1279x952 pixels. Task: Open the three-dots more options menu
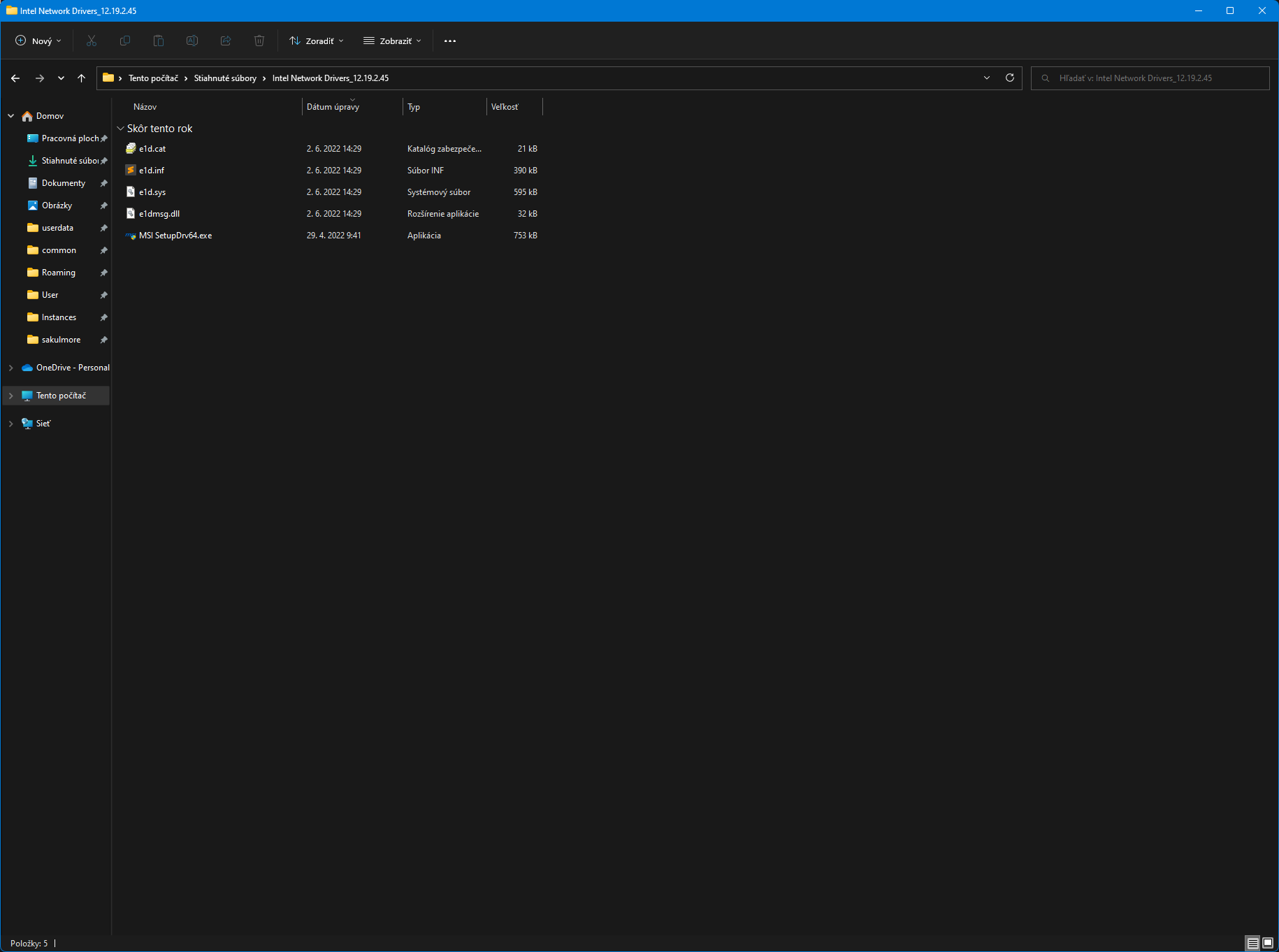[450, 41]
